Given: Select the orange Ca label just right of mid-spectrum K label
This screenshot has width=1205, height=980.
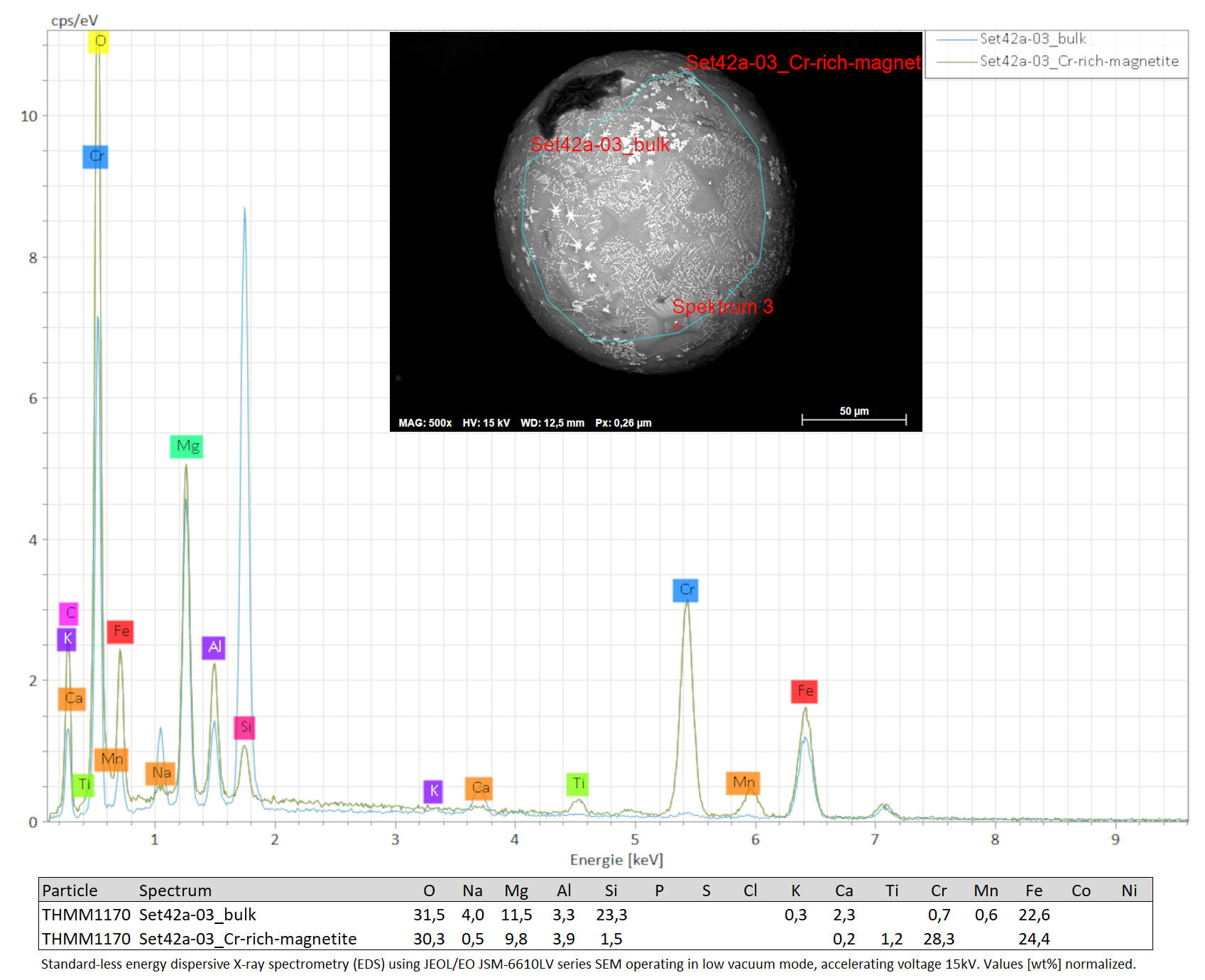Looking at the screenshot, I should pos(479,788).
